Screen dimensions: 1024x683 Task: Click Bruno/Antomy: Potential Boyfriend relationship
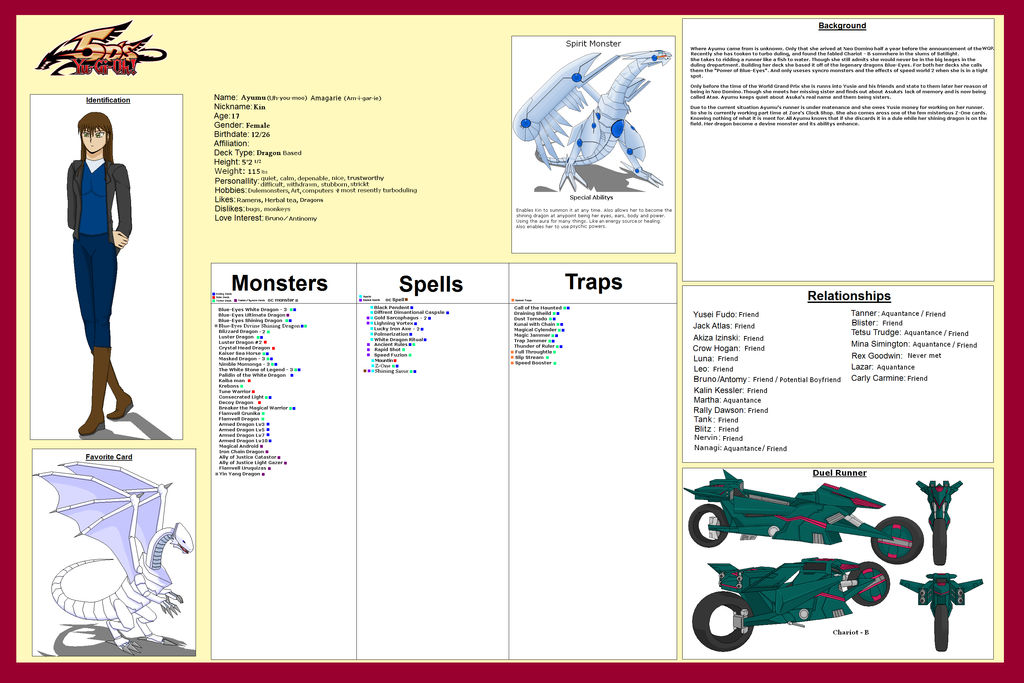click(x=767, y=379)
